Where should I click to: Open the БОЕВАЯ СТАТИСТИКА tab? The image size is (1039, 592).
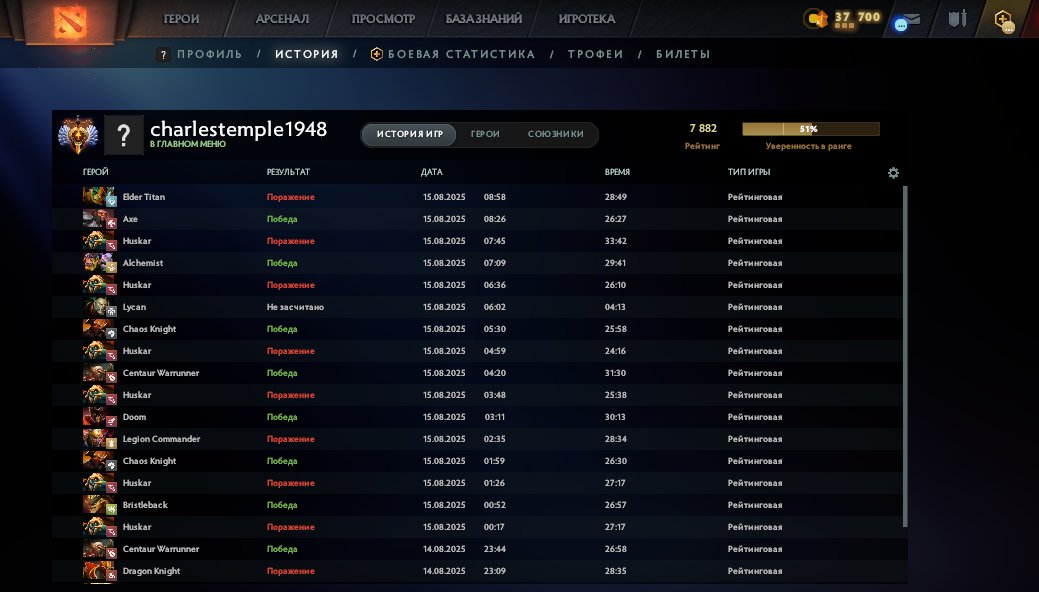coord(461,54)
